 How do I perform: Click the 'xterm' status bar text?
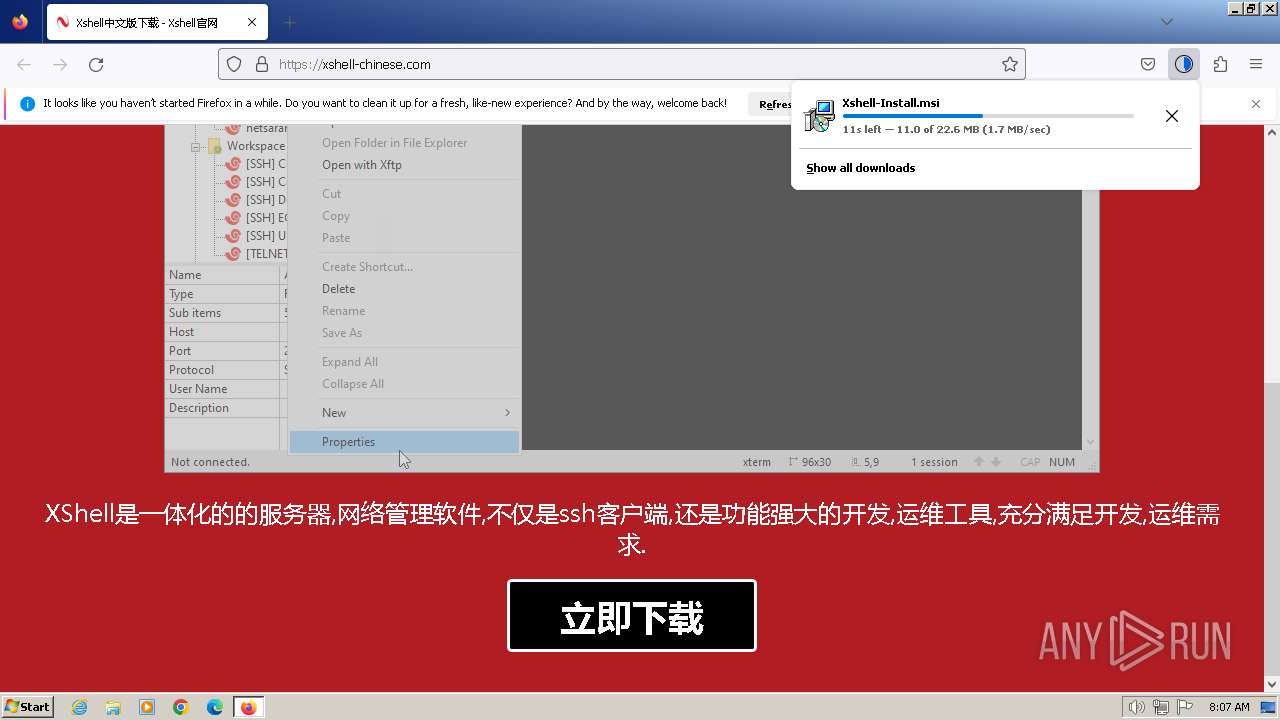[x=757, y=462]
